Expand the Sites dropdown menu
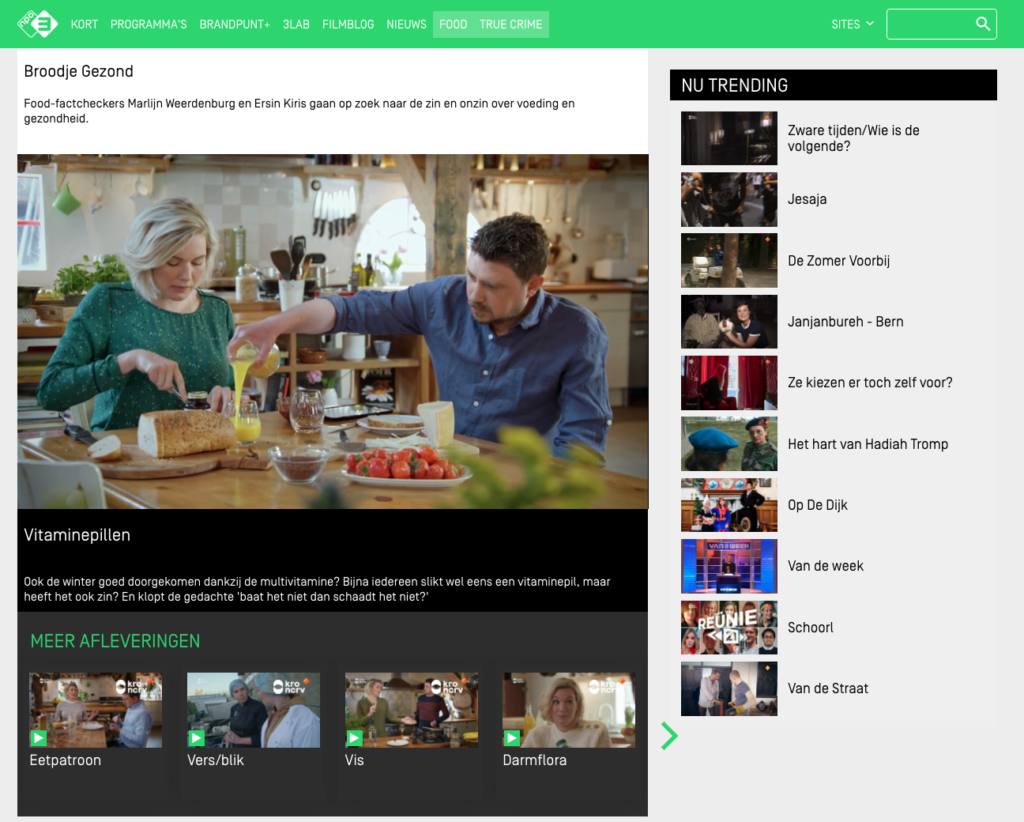 coord(852,24)
